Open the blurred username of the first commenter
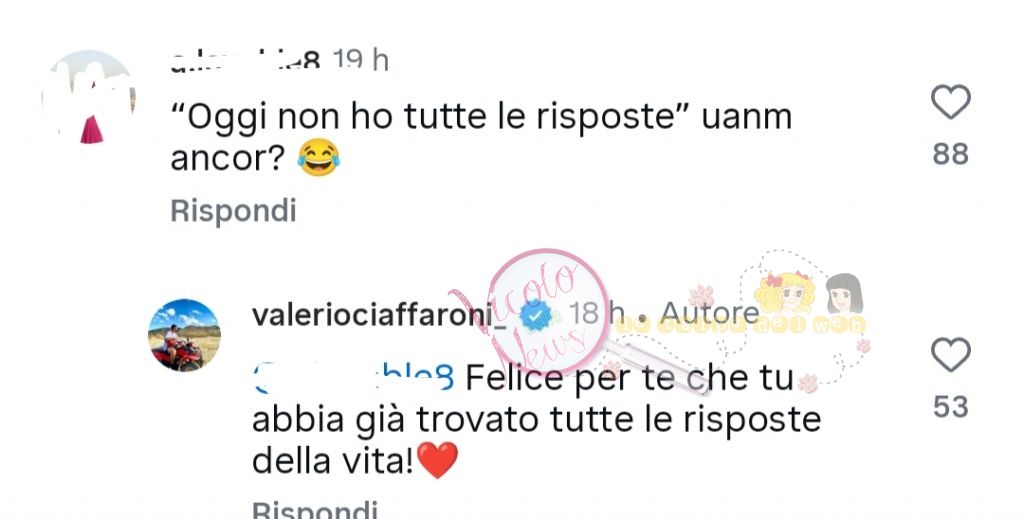Screen dimensions: 1024x519 pyautogui.click(x=246, y=61)
